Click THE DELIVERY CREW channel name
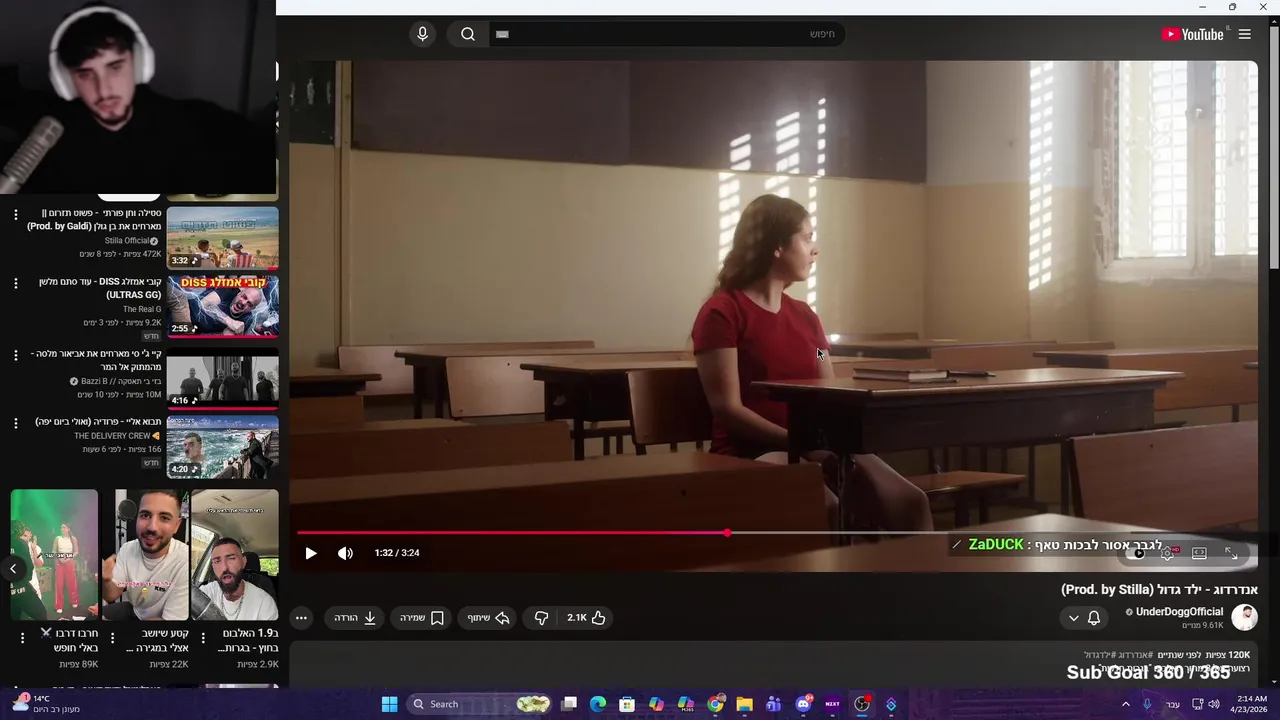This screenshot has width=1280, height=720. pos(112,436)
